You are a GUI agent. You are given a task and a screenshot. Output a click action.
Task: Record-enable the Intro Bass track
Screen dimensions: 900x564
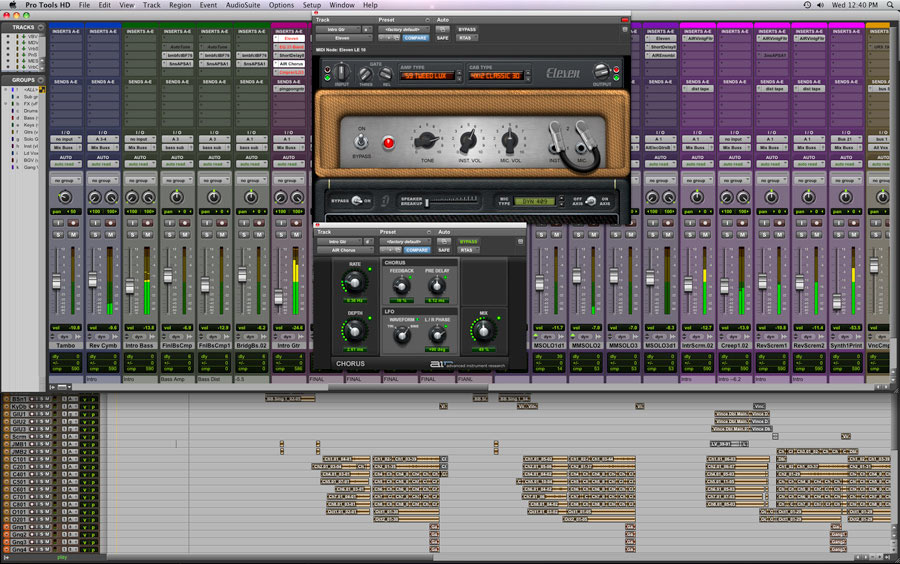tap(147, 223)
